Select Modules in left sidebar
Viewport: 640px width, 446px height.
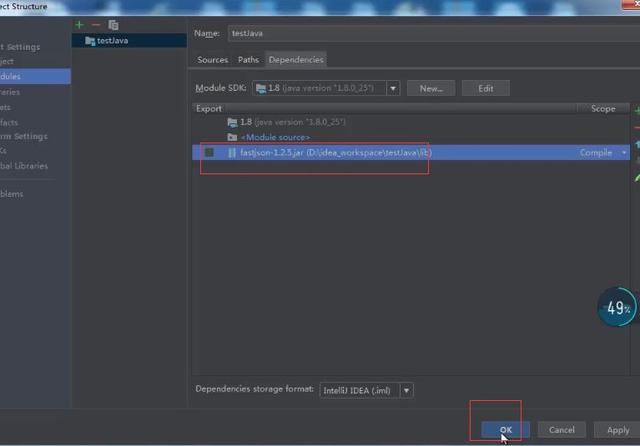35,76
